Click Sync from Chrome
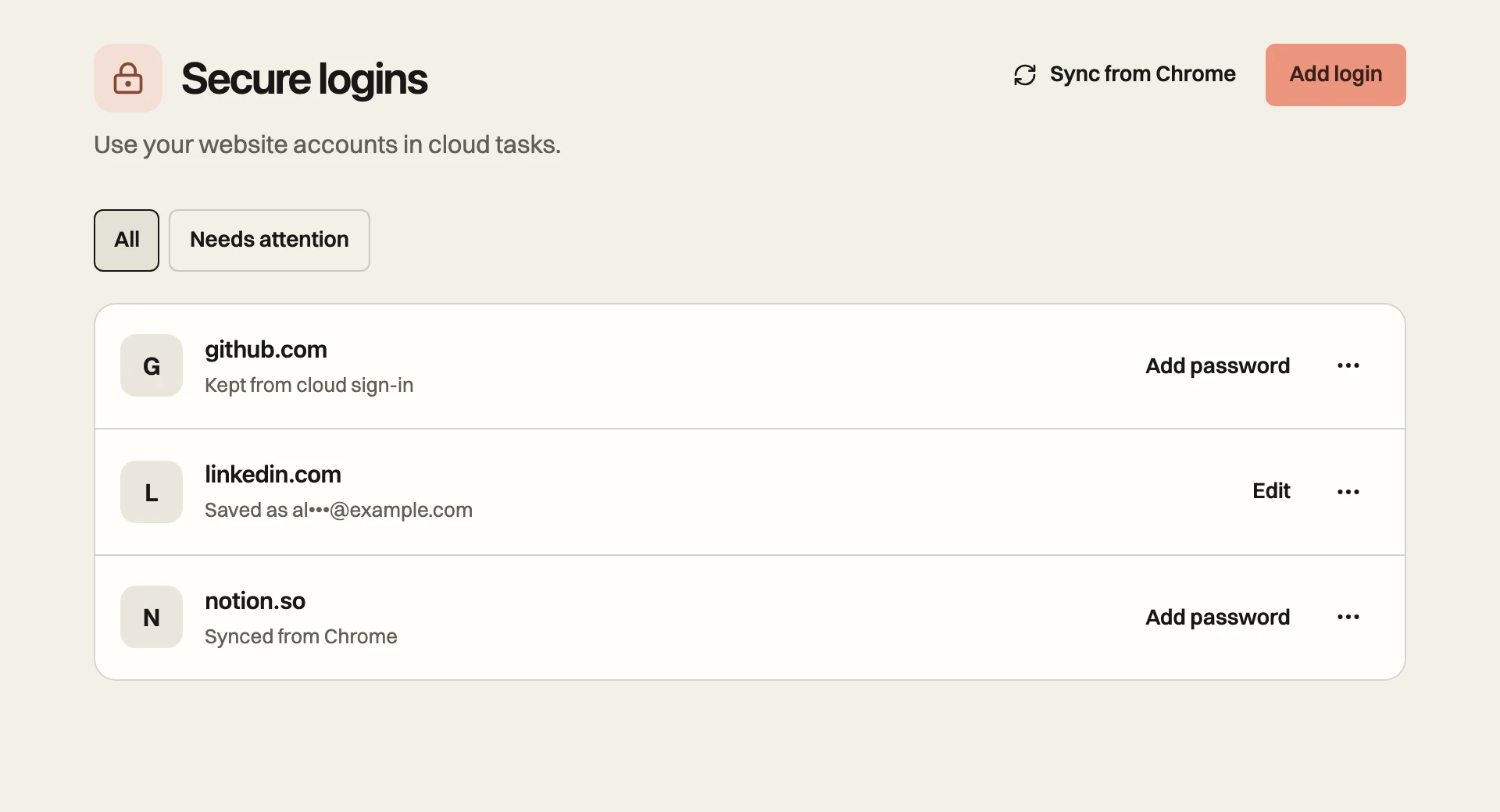This screenshot has width=1500, height=812. (x=1124, y=75)
